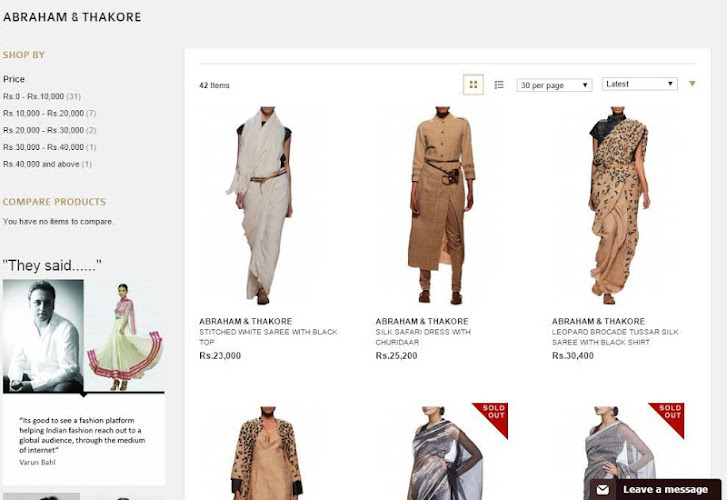Click 'Leopard Brocade Tussar Silk Saree' title

[615, 337]
